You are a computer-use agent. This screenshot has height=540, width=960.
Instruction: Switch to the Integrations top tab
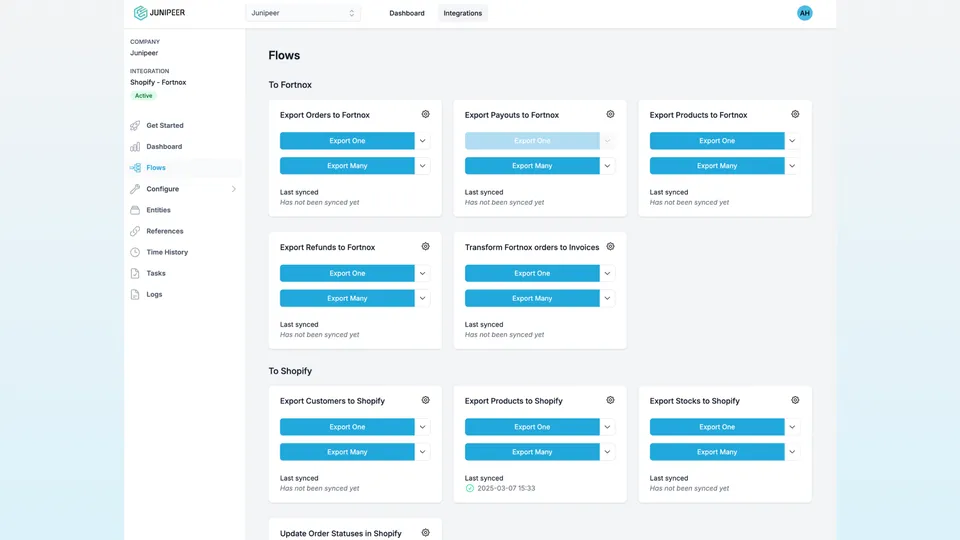click(463, 13)
